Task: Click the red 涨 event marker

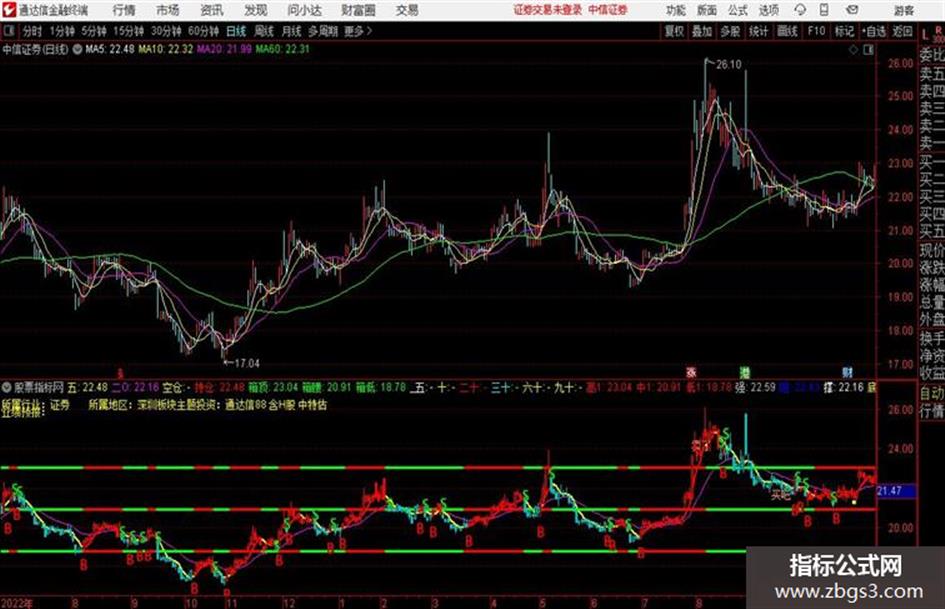Action: [691, 372]
